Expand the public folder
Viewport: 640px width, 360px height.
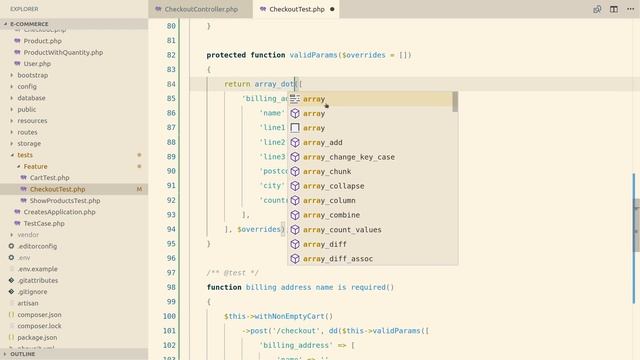(27, 109)
